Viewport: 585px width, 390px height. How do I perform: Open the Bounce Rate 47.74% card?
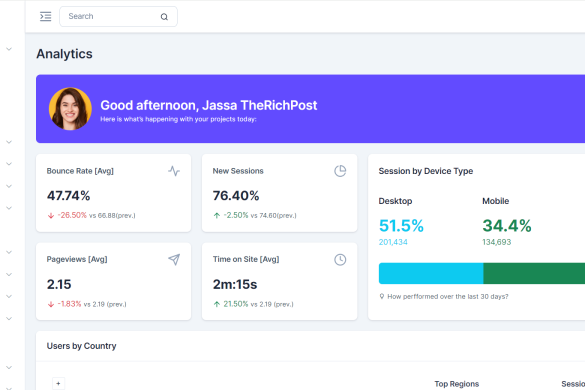113,193
